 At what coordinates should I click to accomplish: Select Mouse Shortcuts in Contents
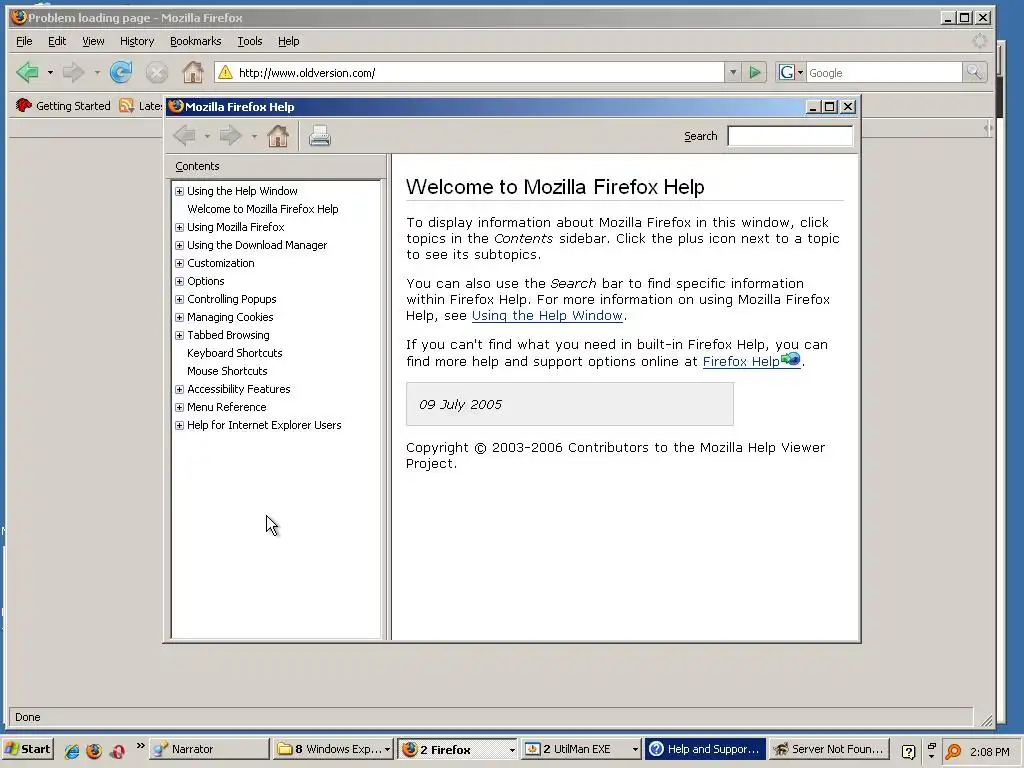227,371
